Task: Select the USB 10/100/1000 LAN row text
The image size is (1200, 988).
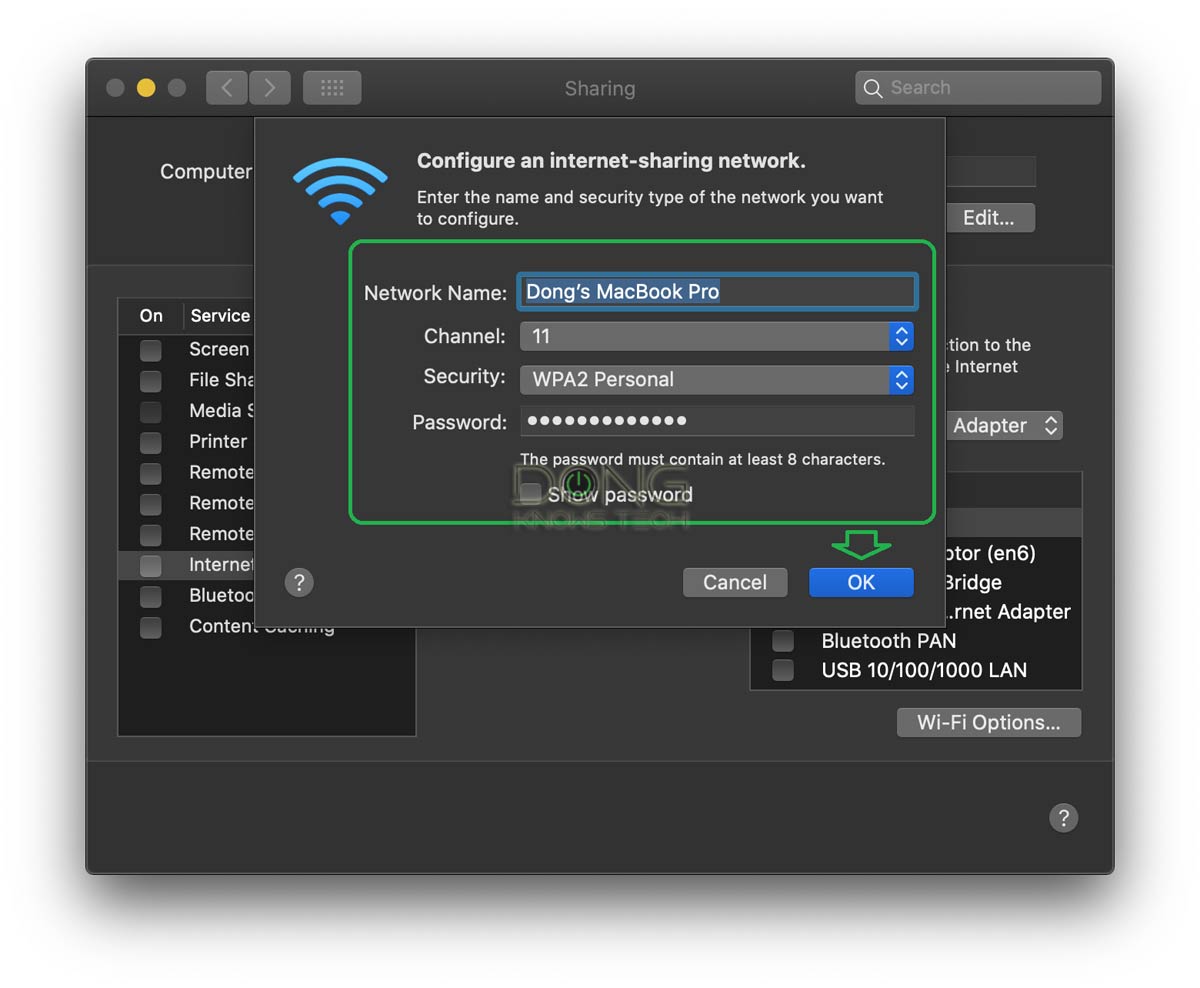Action: (x=924, y=670)
